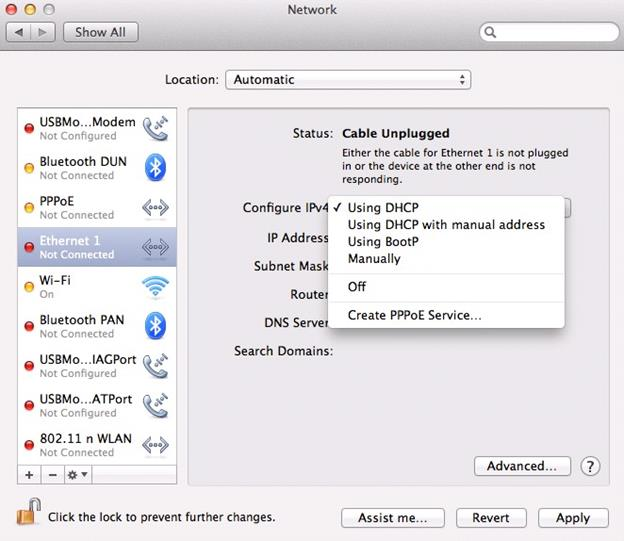Click the Show All toolbar button
Viewport: 624px width, 541px height.
tap(100, 32)
